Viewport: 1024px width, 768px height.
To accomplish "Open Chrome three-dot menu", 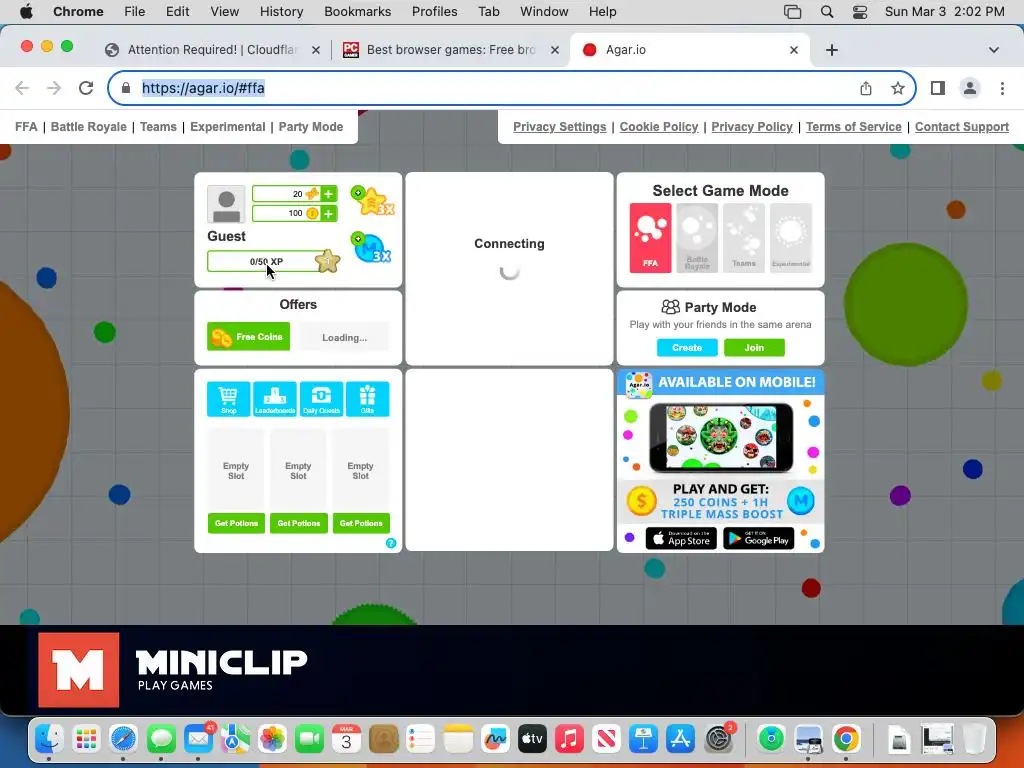I will (x=1002, y=88).
